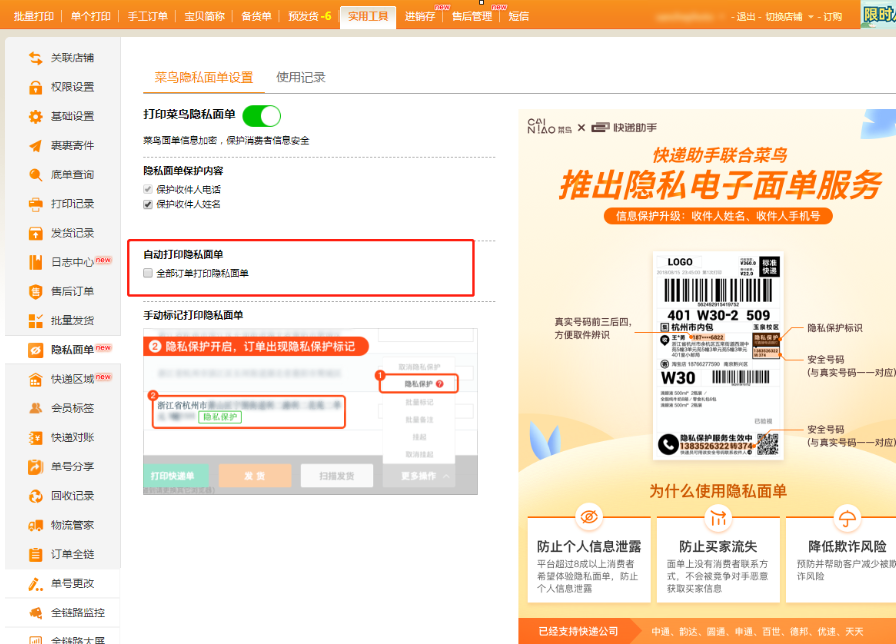The height and width of the screenshot is (644, 896).
Task: Open 短信 in the top menu
Action: (x=519, y=16)
